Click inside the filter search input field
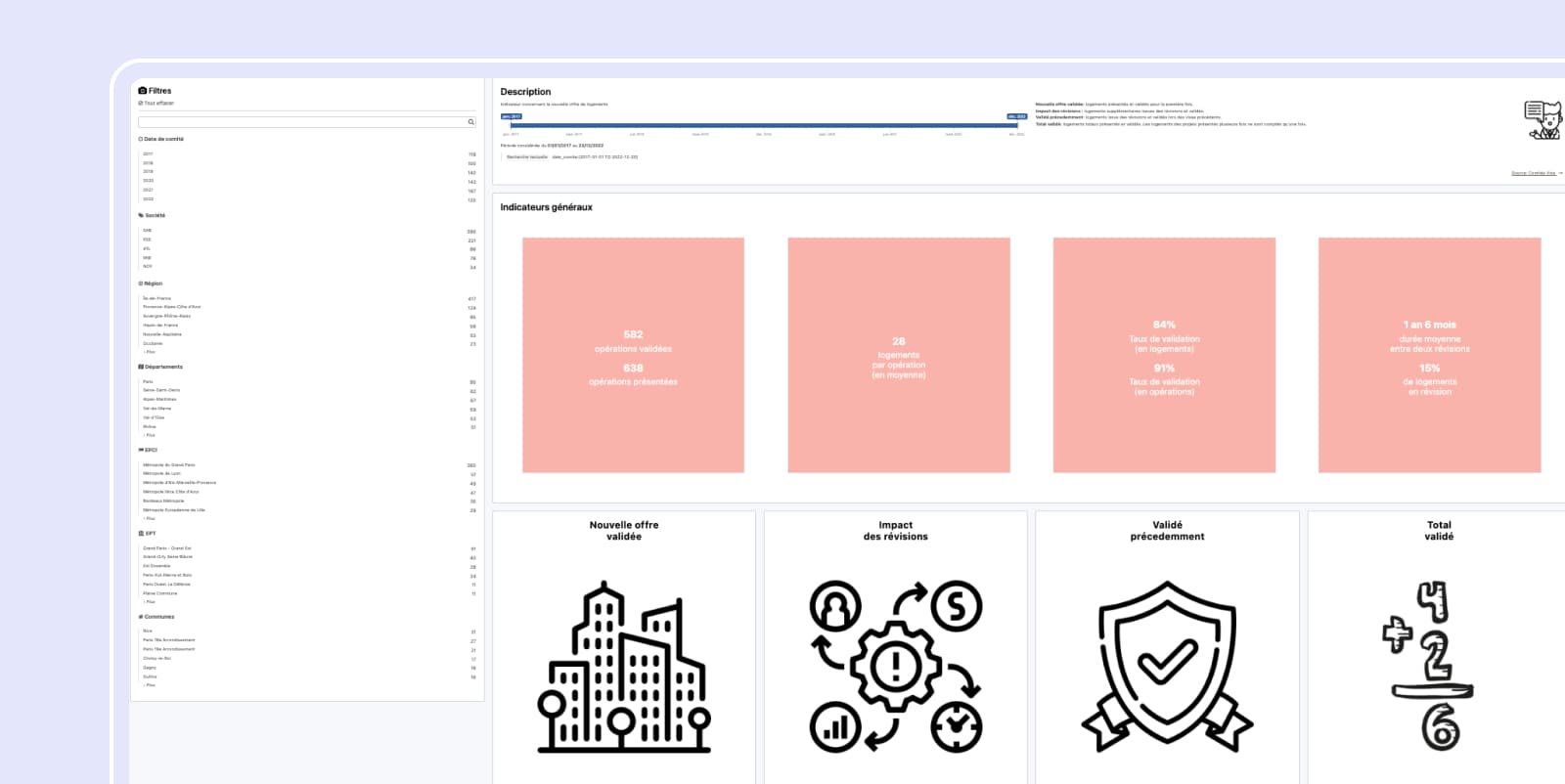 pyautogui.click(x=301, y=122)
